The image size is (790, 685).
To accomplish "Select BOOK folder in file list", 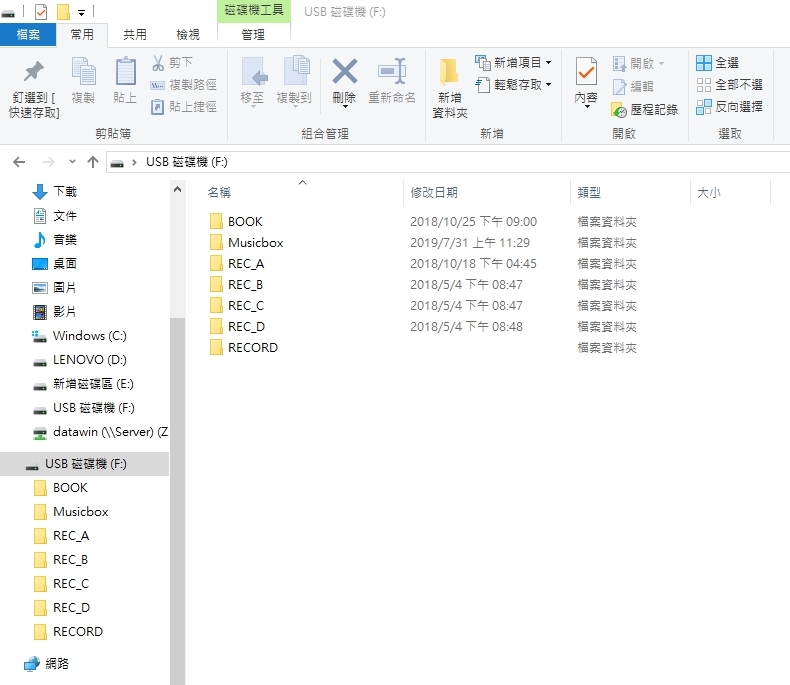I will click(245, 222).
